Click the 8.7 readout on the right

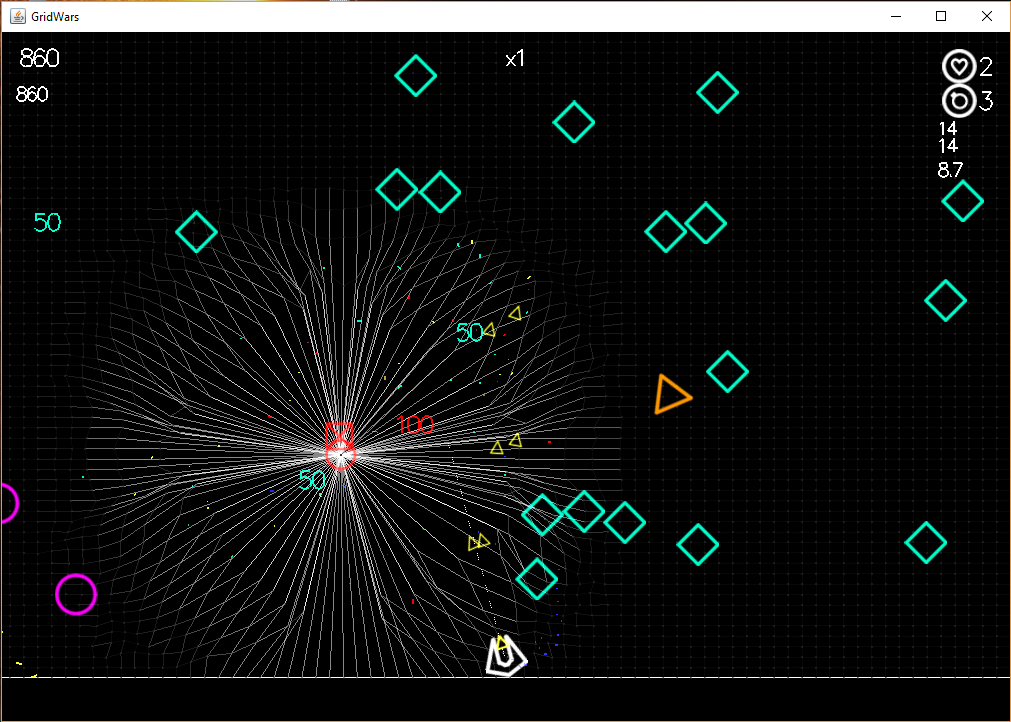click(950, 170)
